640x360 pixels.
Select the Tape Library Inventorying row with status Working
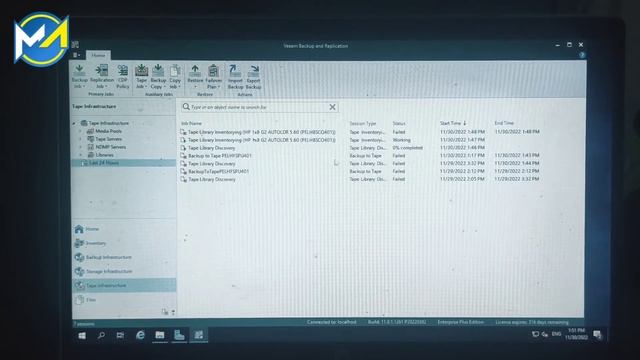tap(361, 140)
